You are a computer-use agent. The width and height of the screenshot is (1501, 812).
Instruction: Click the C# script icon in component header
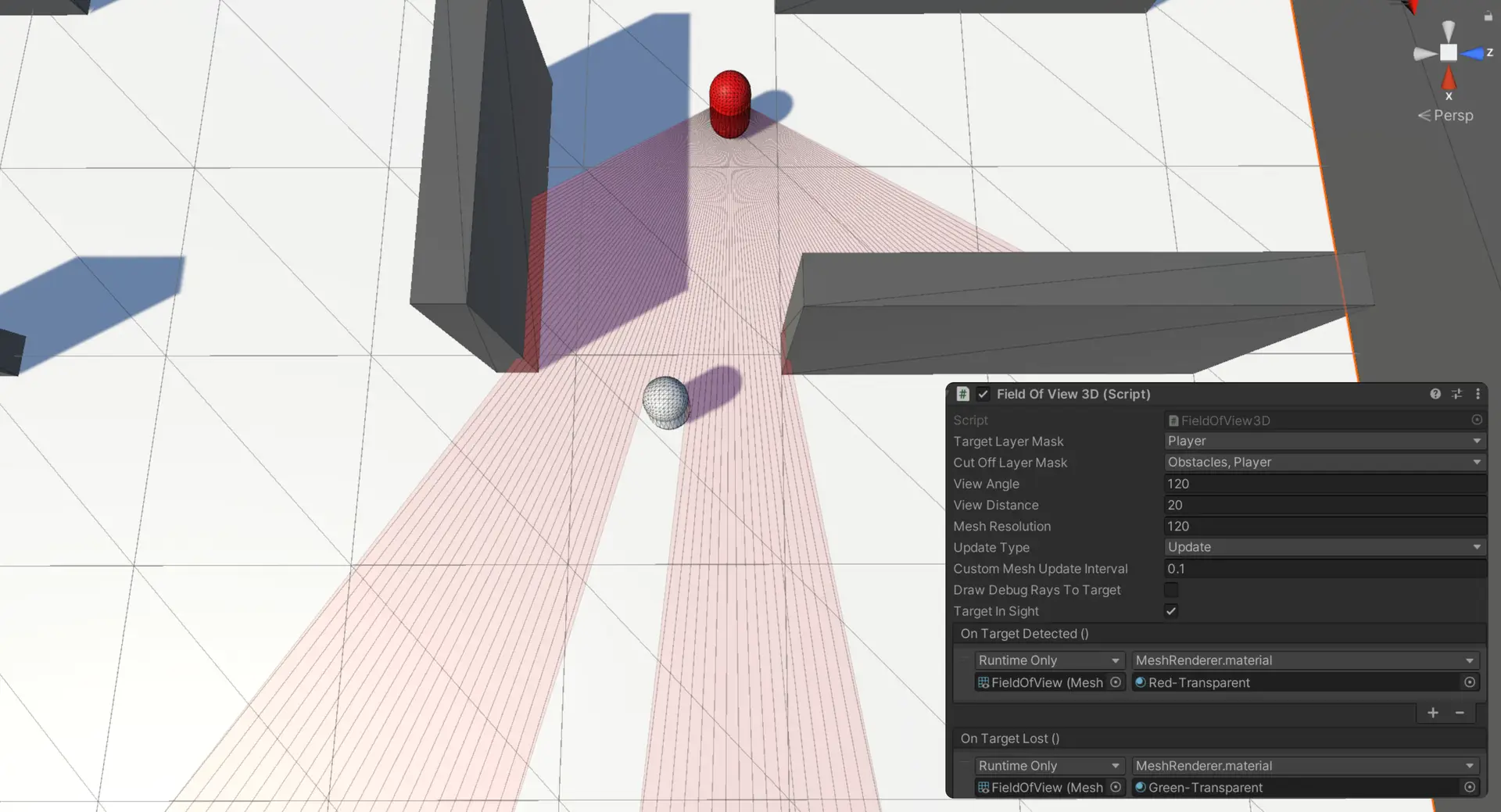(x=963, y=394)
